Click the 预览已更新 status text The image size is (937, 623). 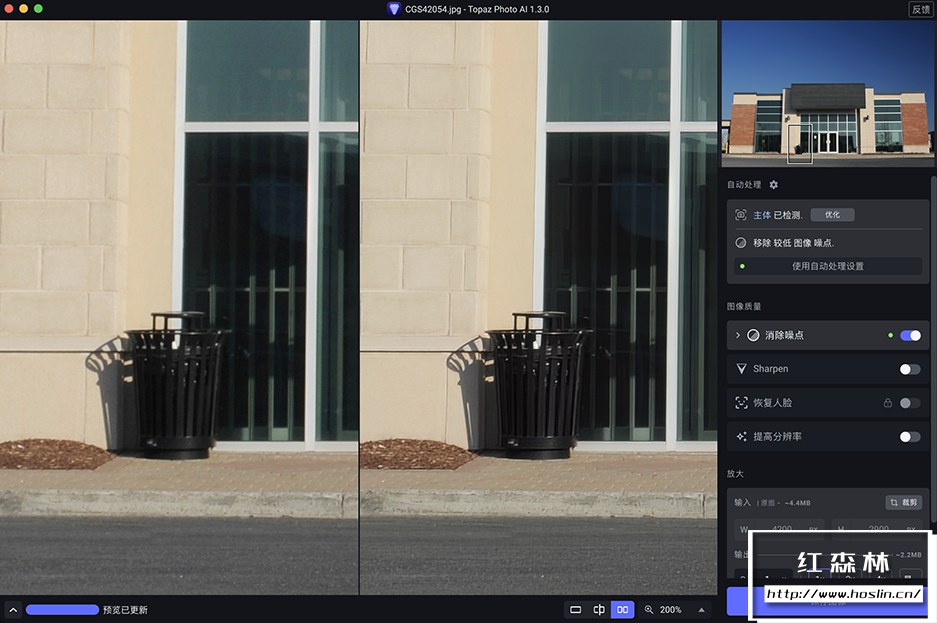[125, 610]
